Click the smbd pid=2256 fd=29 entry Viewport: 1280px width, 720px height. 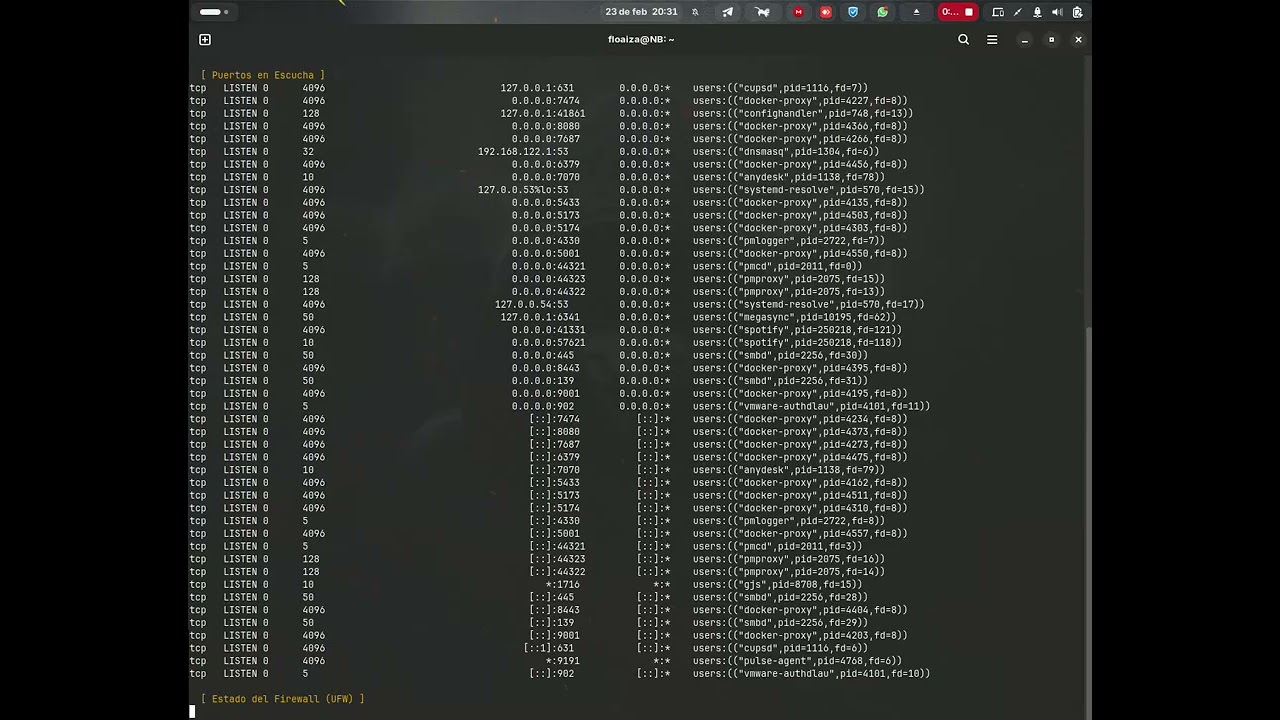(x=781, y=623)
